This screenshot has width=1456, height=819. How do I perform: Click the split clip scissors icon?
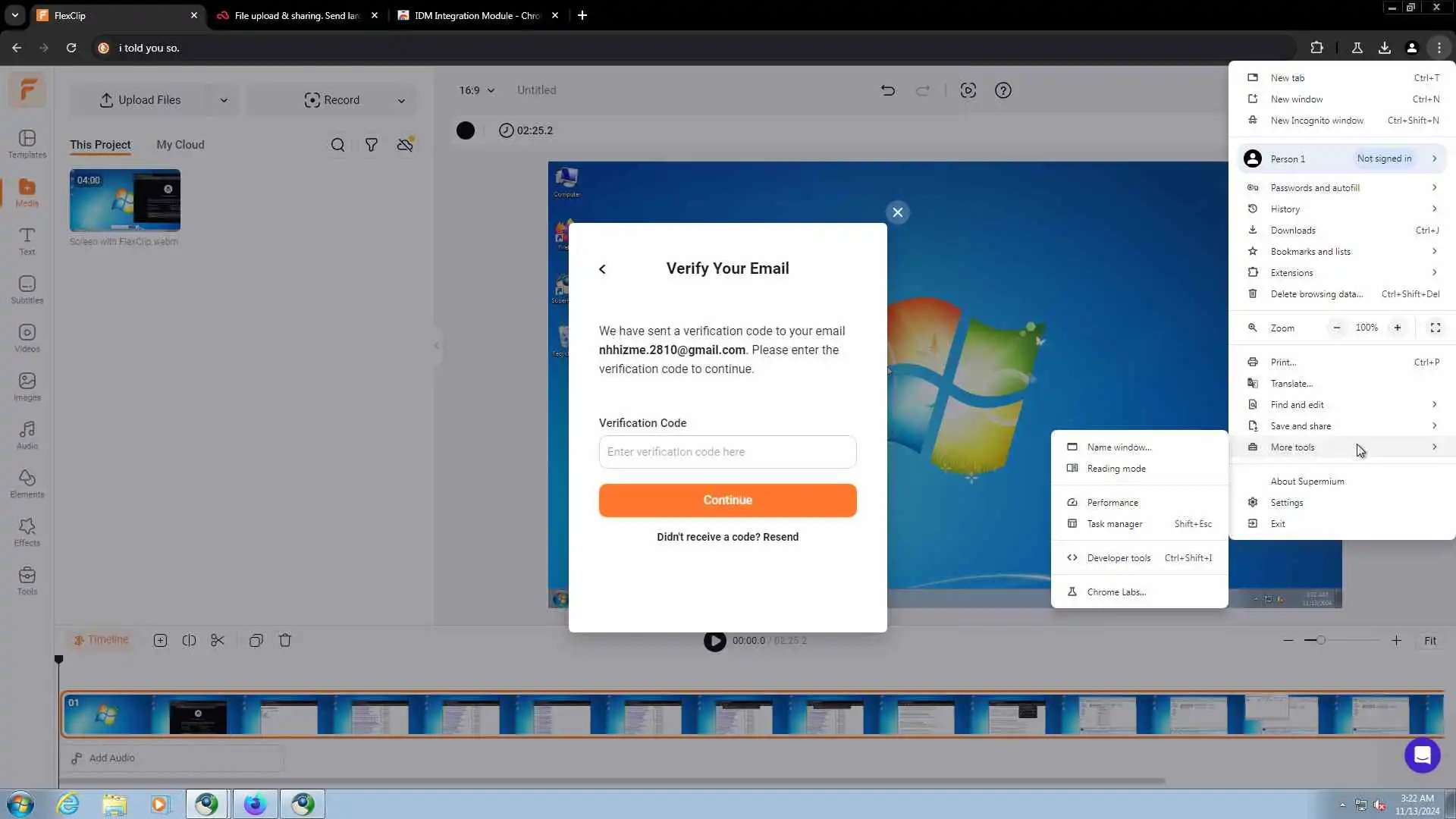coord(218,640)
